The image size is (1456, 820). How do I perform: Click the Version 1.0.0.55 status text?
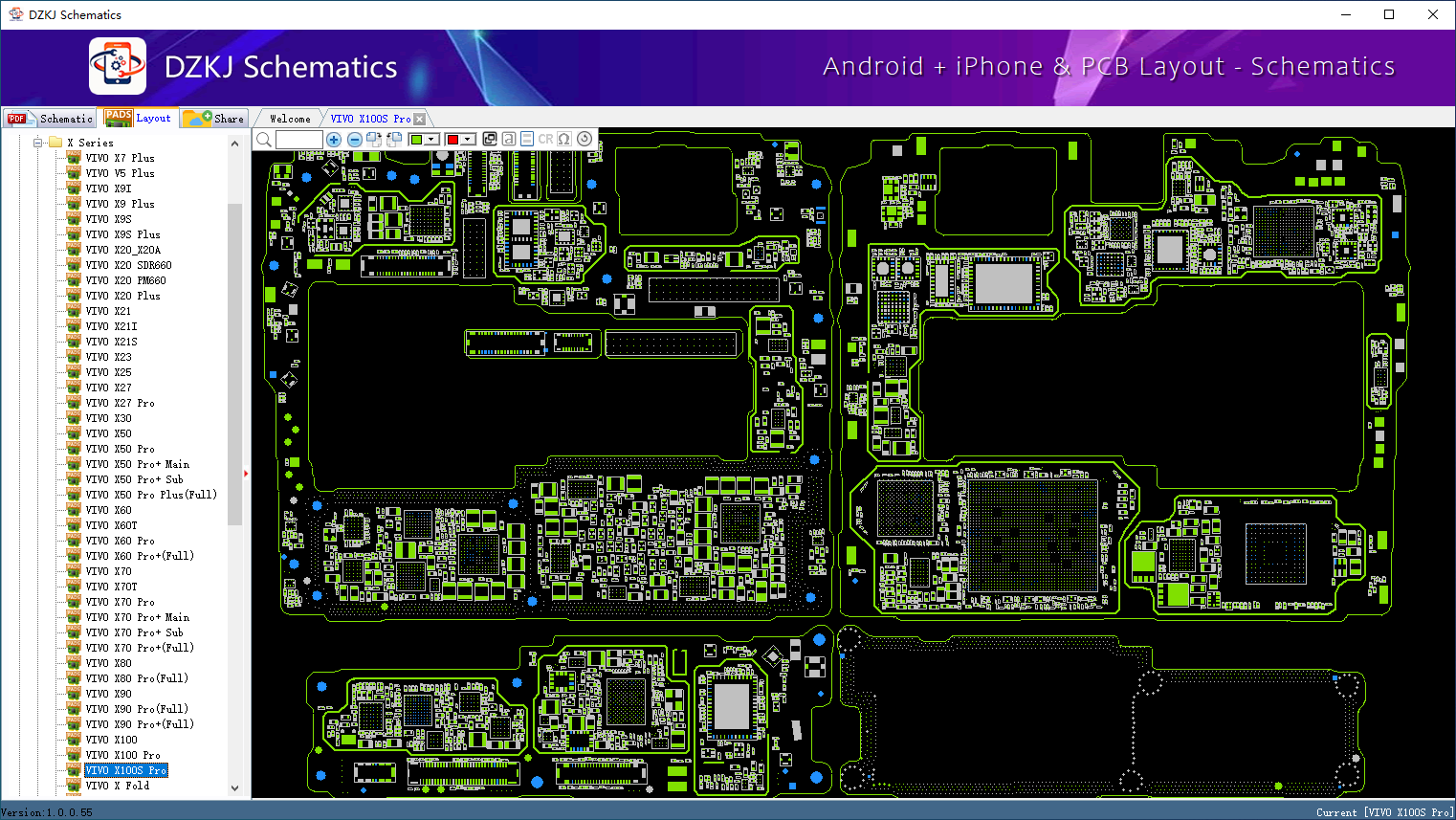click(47, 812)
